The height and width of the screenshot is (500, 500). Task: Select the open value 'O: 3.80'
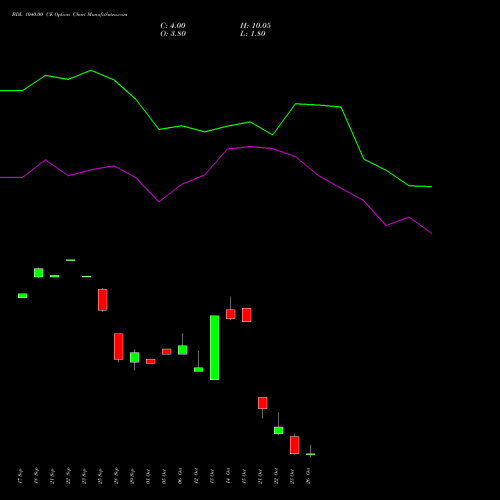(x=173, y=34)
